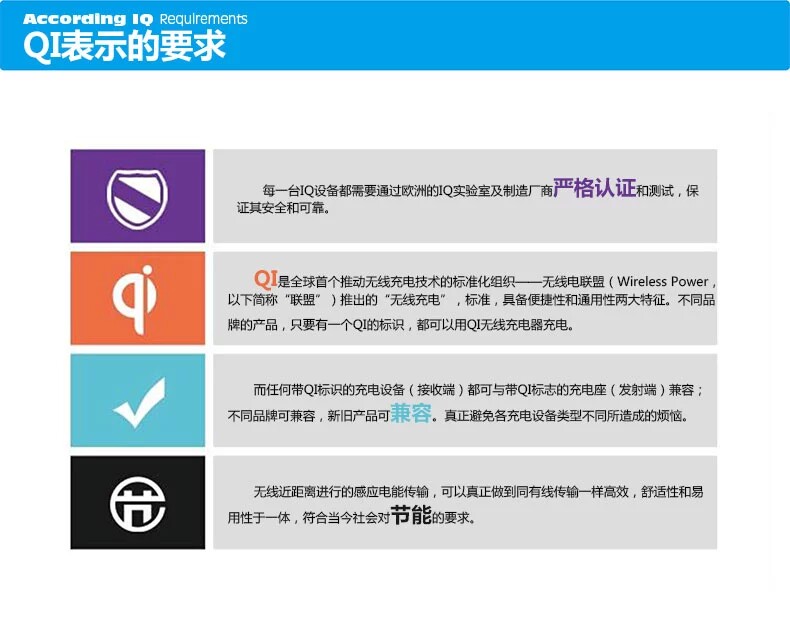Click the line starting 用性于一体，符合当今社会对

(x=352, y=516)
